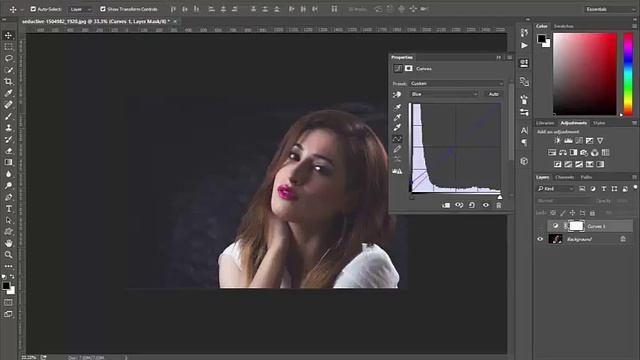The width and height of the screenshot is (640, 360).
Task: Open the Actions panel play icon
Action: tap(524, 45)
